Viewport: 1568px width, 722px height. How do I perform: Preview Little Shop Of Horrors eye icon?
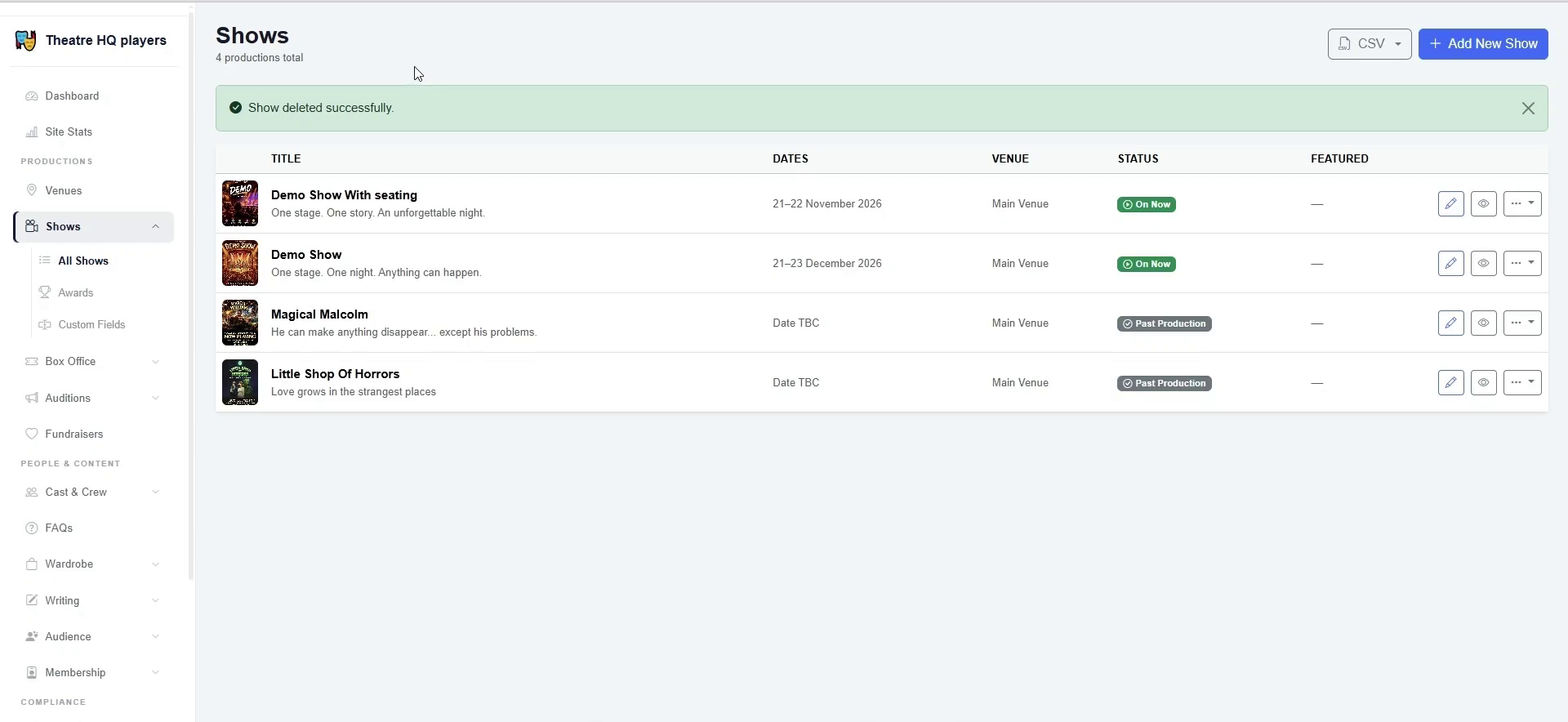point(1483,382)
